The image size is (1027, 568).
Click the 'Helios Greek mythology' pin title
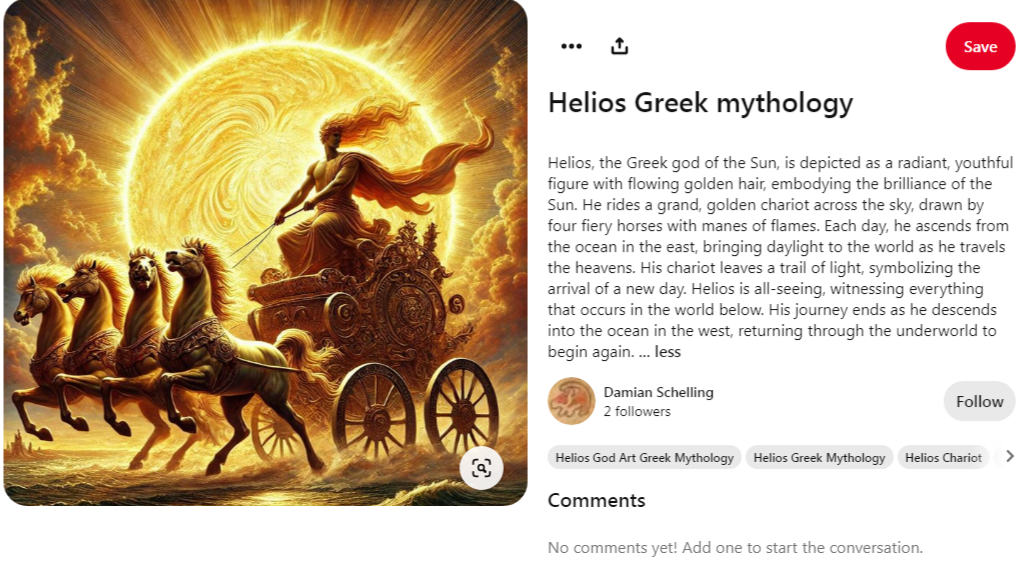pyautogui.click(x=700, y=103)
